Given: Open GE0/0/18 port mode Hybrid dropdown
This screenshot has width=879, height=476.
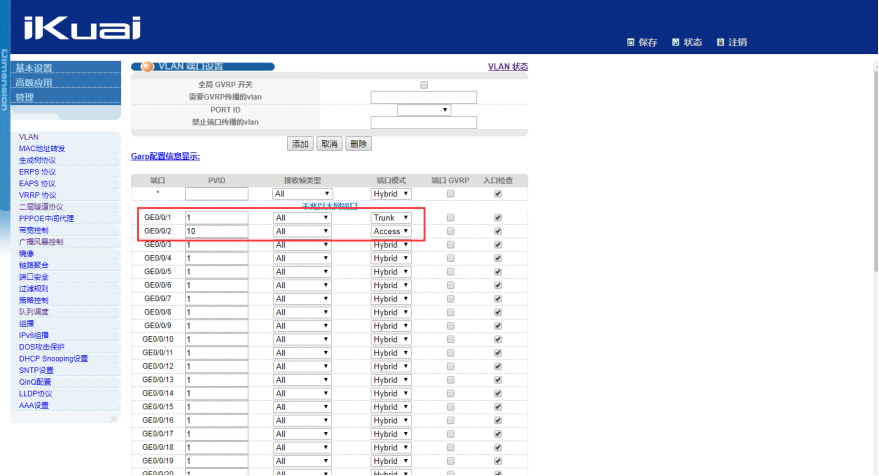Looking at the screenshot, I should pos(391,447).
